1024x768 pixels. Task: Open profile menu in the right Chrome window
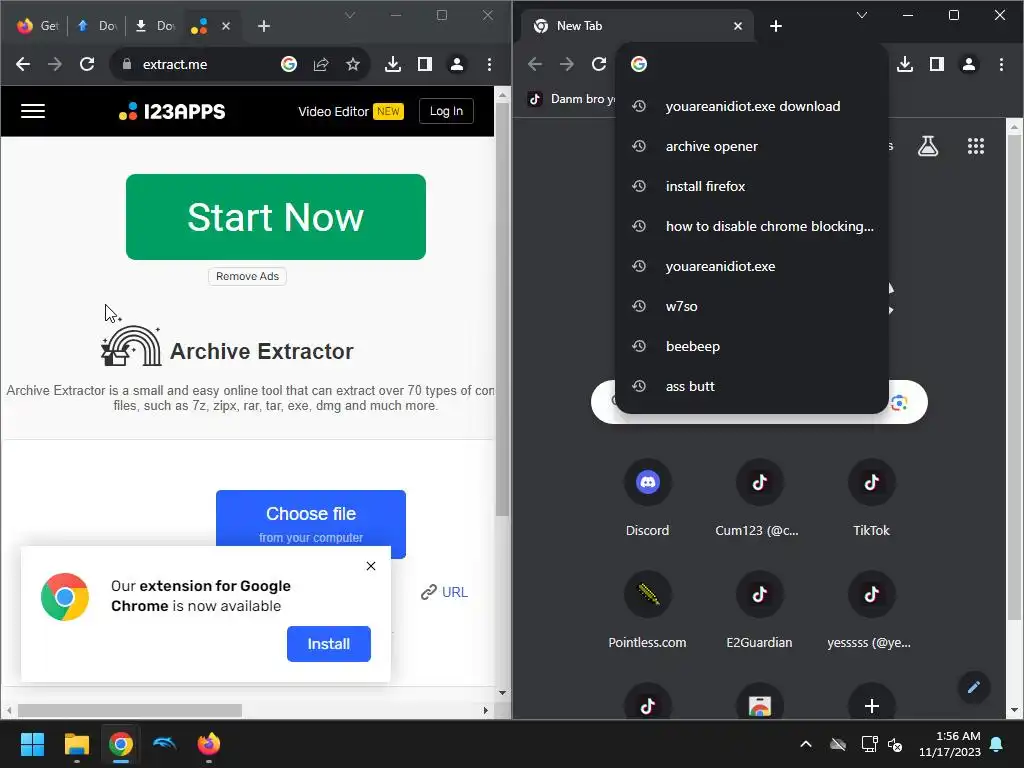(x=968, y=64)
